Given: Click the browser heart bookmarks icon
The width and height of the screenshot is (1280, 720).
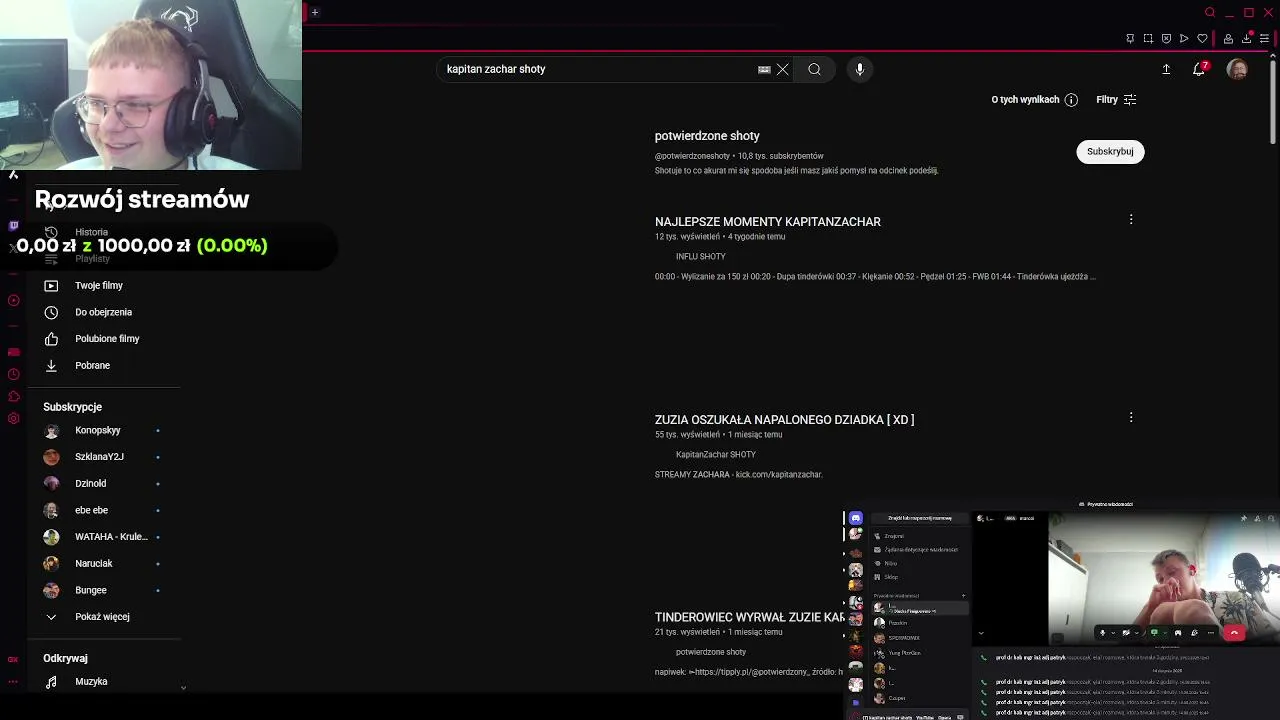Looking at the screenshot, I should coord(1202,38).
